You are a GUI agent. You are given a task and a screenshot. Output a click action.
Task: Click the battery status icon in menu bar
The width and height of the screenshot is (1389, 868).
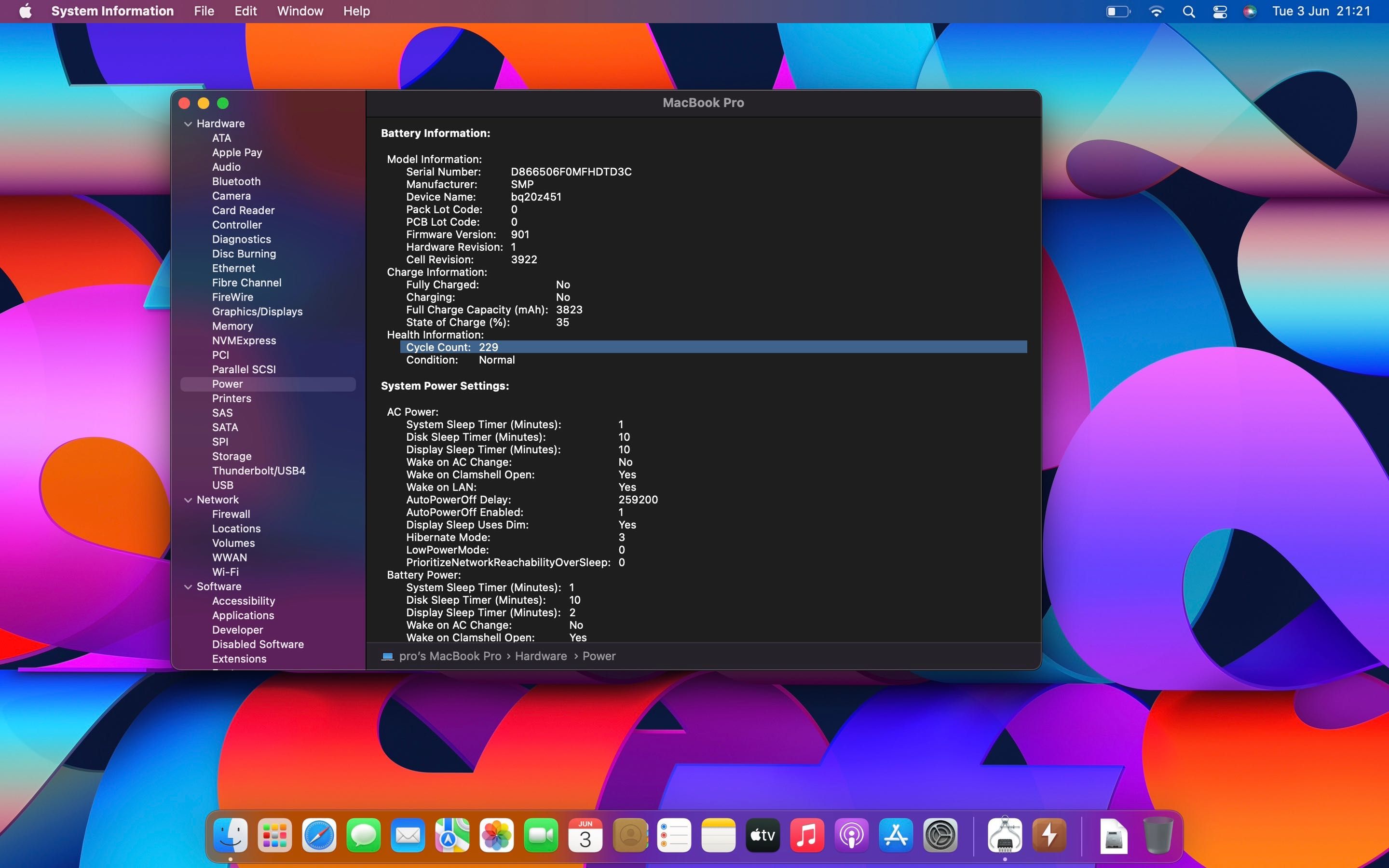[x=1118, y=12]
